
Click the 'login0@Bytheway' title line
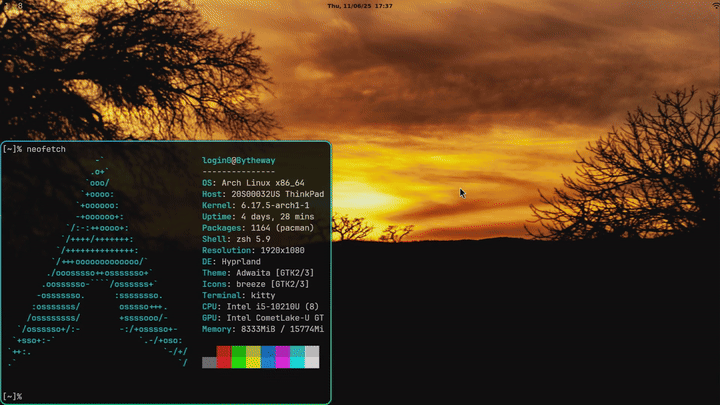click(239, 160)
